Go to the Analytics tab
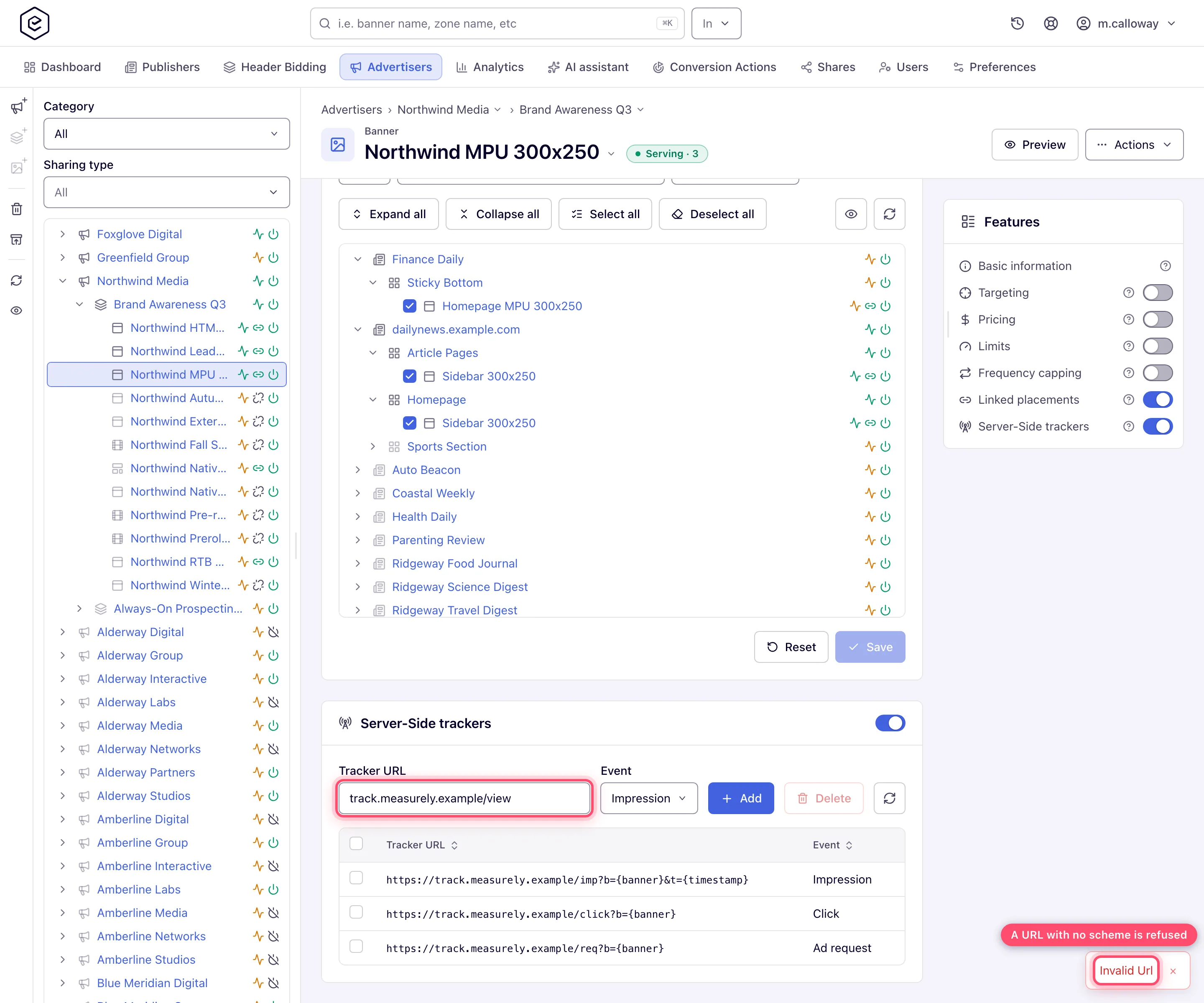 [x=490, y=67]
